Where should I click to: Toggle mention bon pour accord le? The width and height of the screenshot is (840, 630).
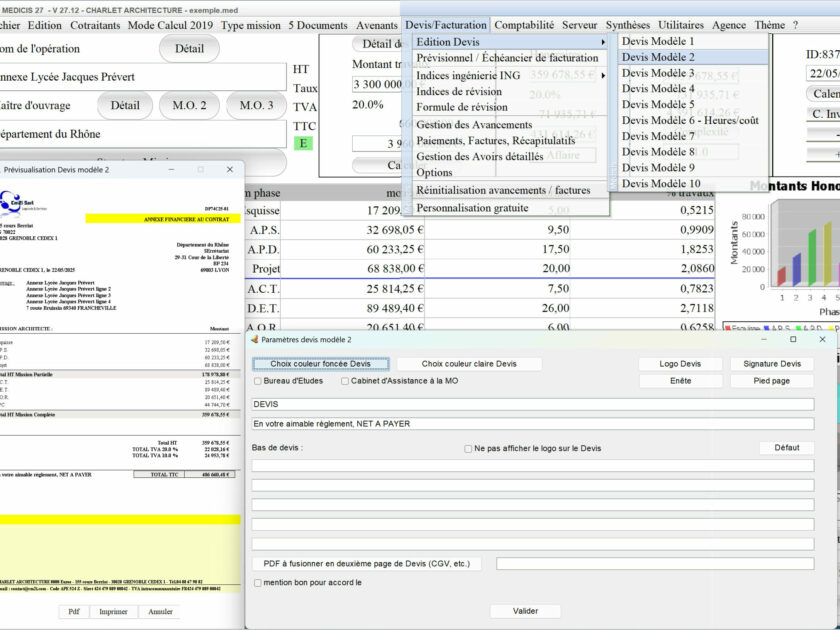tap(258, 583)
